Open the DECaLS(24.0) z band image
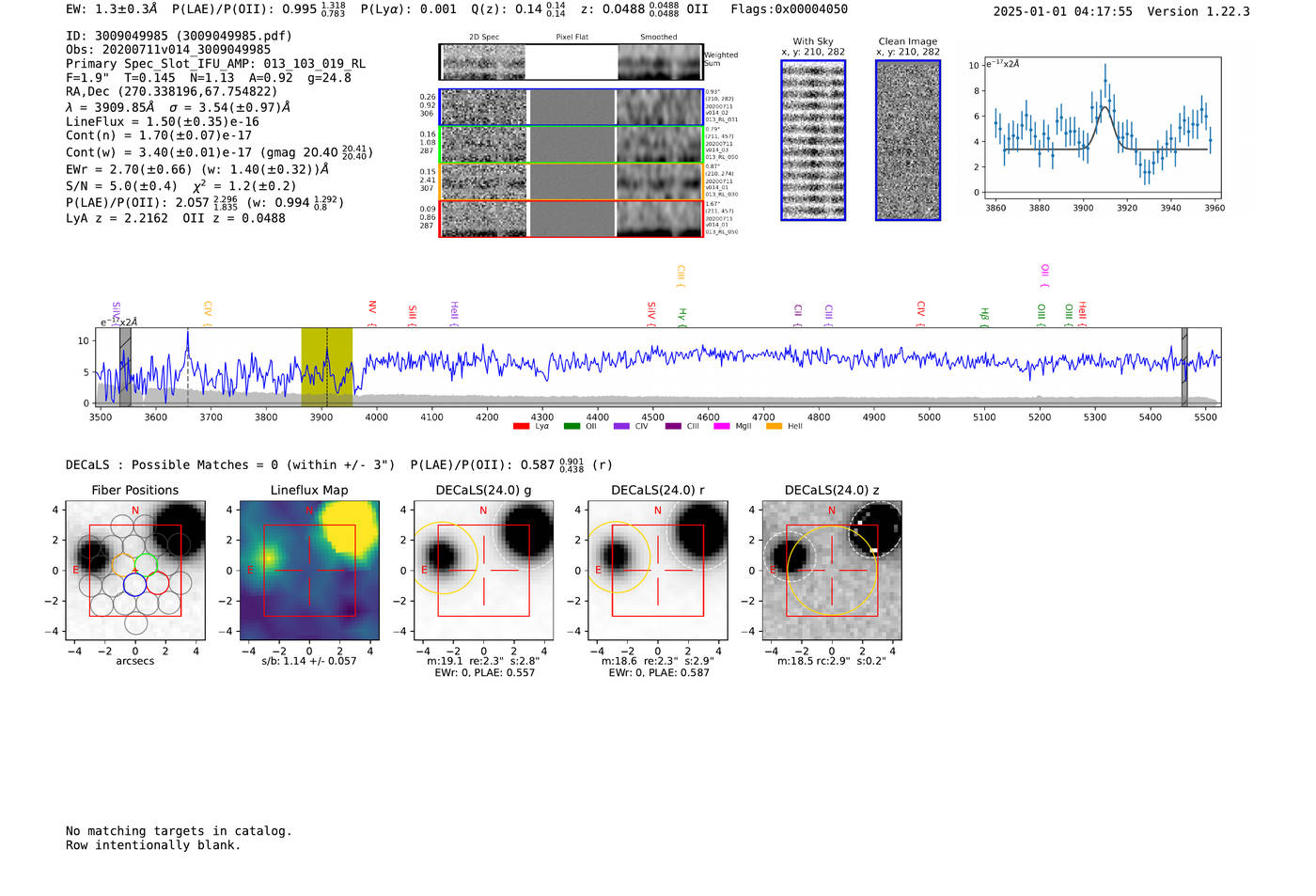1316x896 pixels. click(832, 571)
